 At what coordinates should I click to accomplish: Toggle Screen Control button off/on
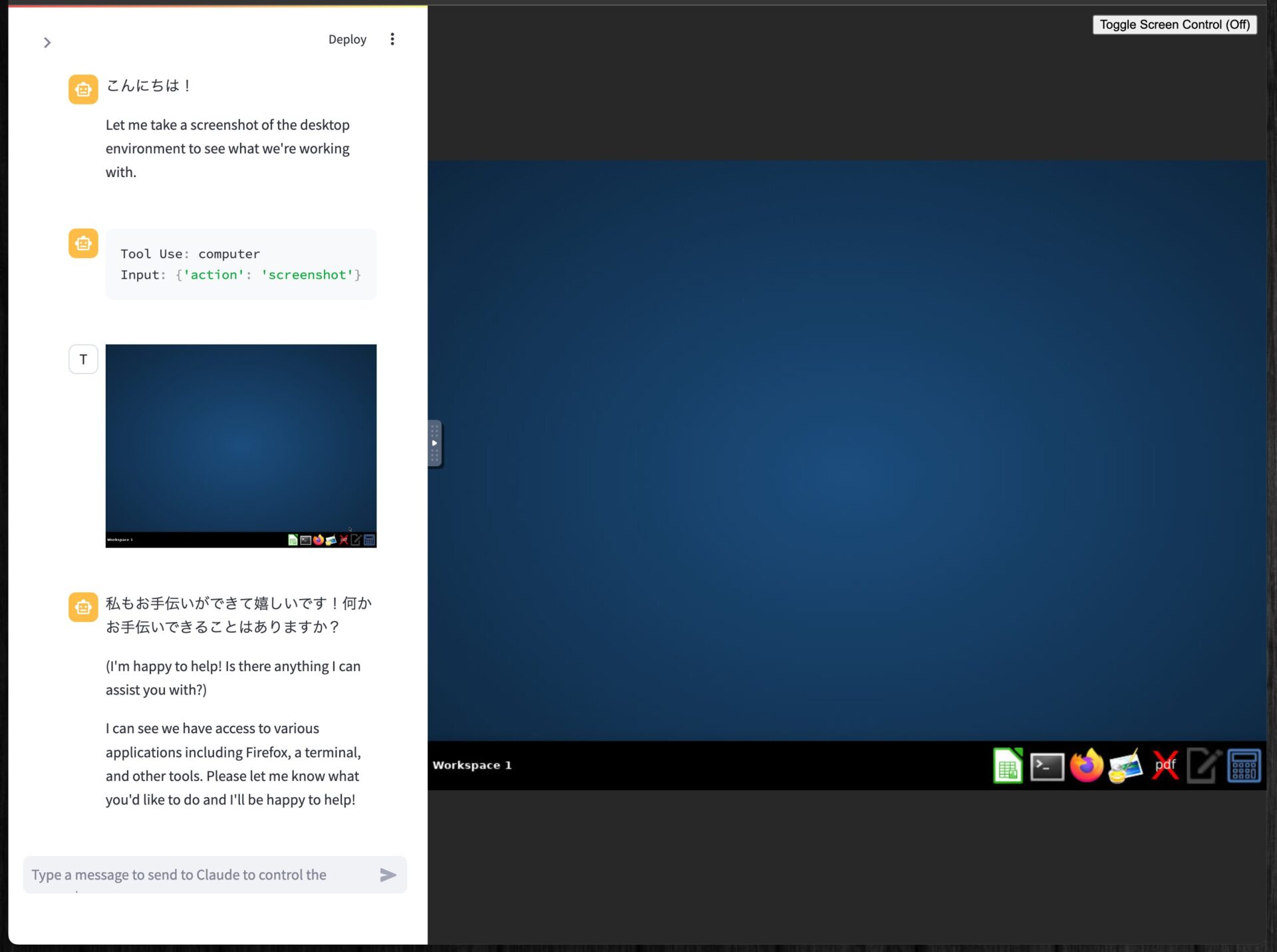point(1174,25)
